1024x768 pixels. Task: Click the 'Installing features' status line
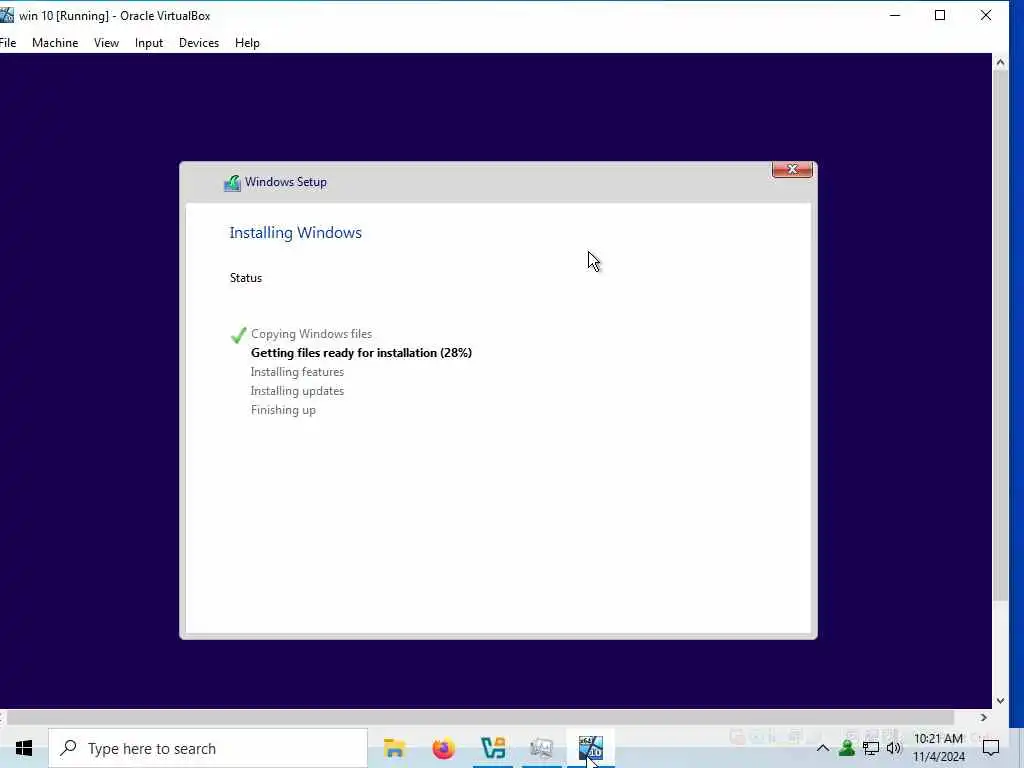(x=297, y=372)
